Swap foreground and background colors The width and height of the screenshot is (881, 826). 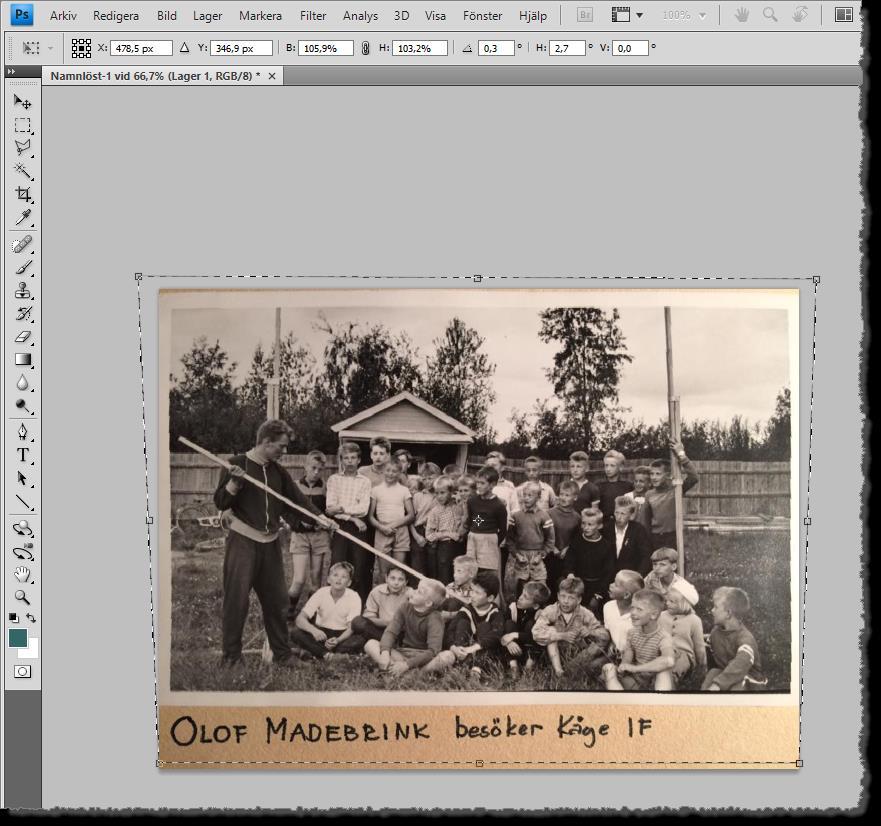[x=31, y=618]
